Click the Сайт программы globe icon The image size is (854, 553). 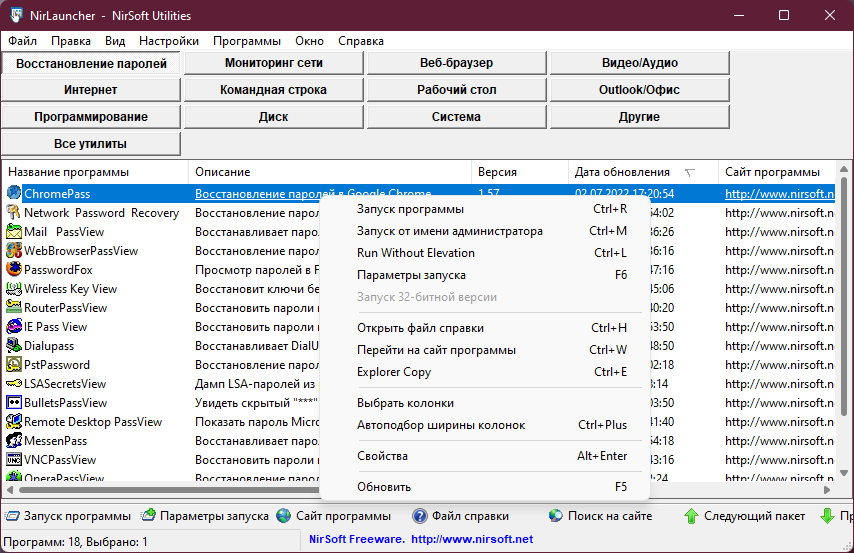[284, 515]
